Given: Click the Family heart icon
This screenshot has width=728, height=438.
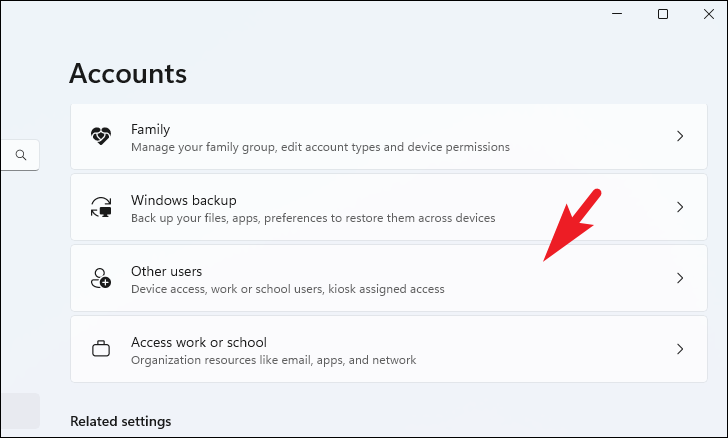Looking at the screenshot, I should [x=101, y=136].
